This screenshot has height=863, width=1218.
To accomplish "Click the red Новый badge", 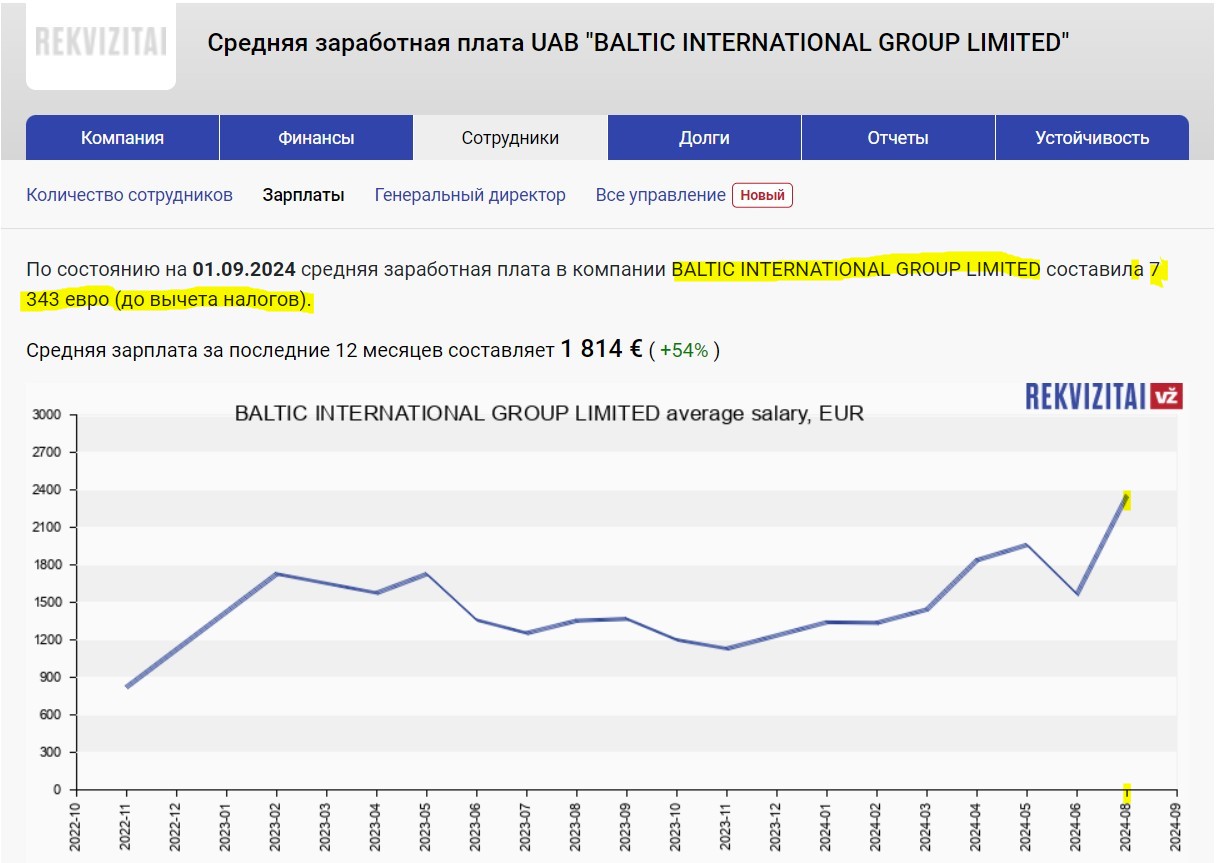I will [x=762, y=195].
